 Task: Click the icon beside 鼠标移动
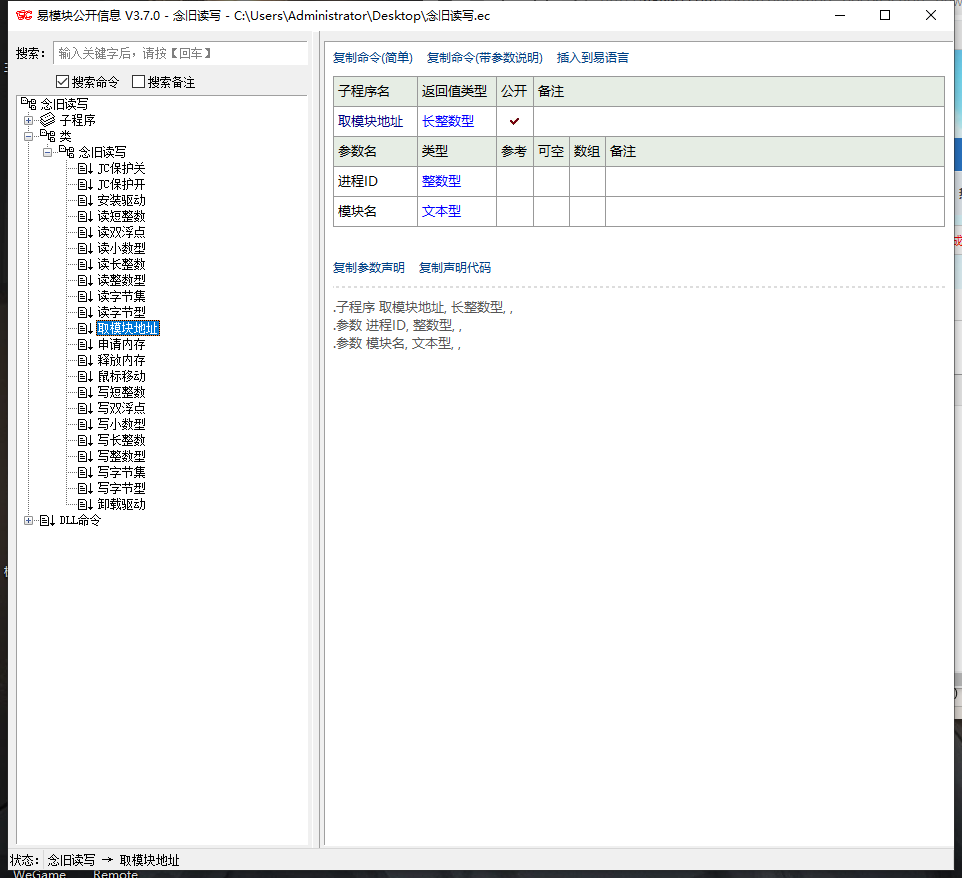(x=86, y=376)
